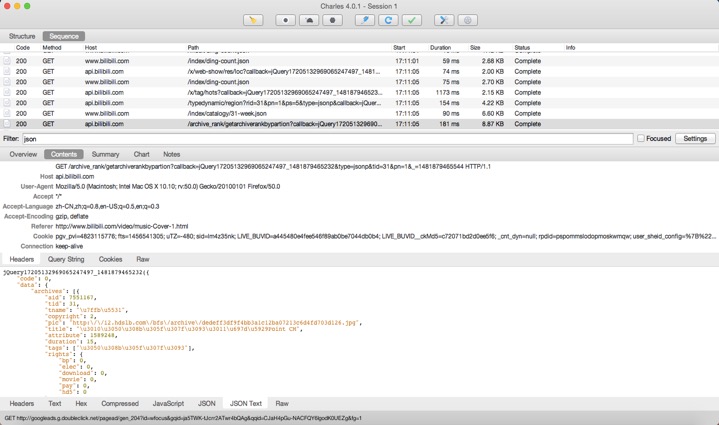
Task: Select response Raw tab at bottom
Action: click(x=282, y=403)
